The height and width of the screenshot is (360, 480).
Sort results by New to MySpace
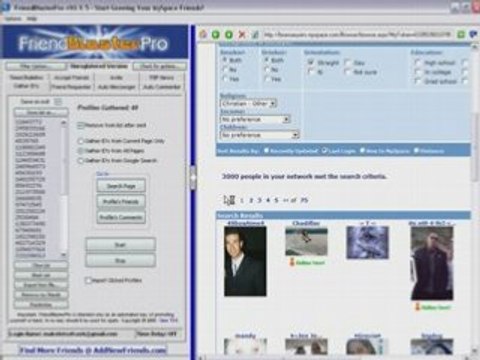pos(362,151)
